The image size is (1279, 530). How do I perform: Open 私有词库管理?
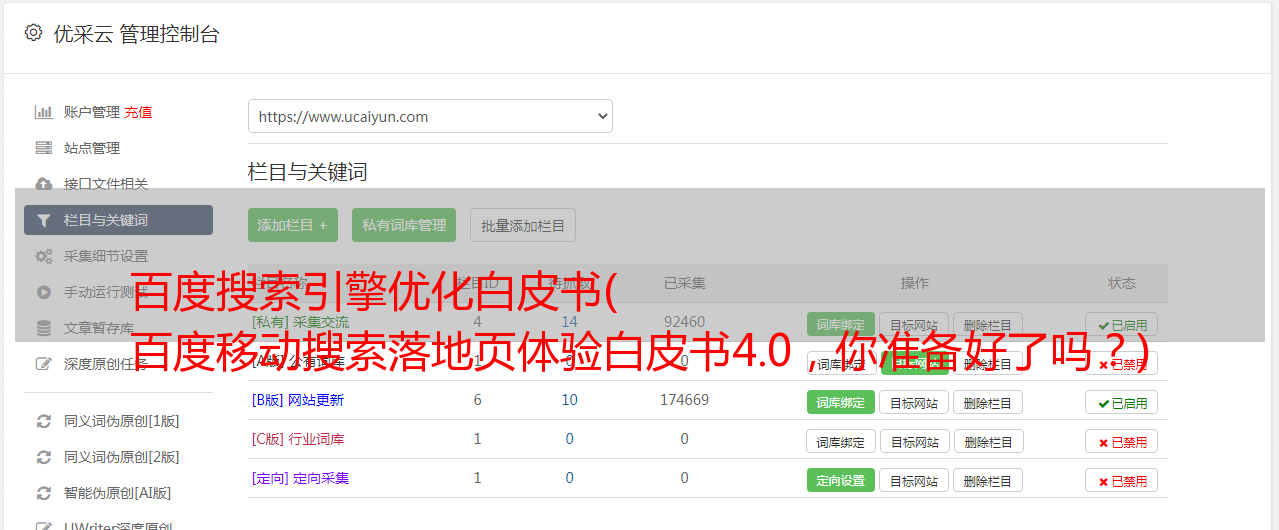tap(404, 225)
